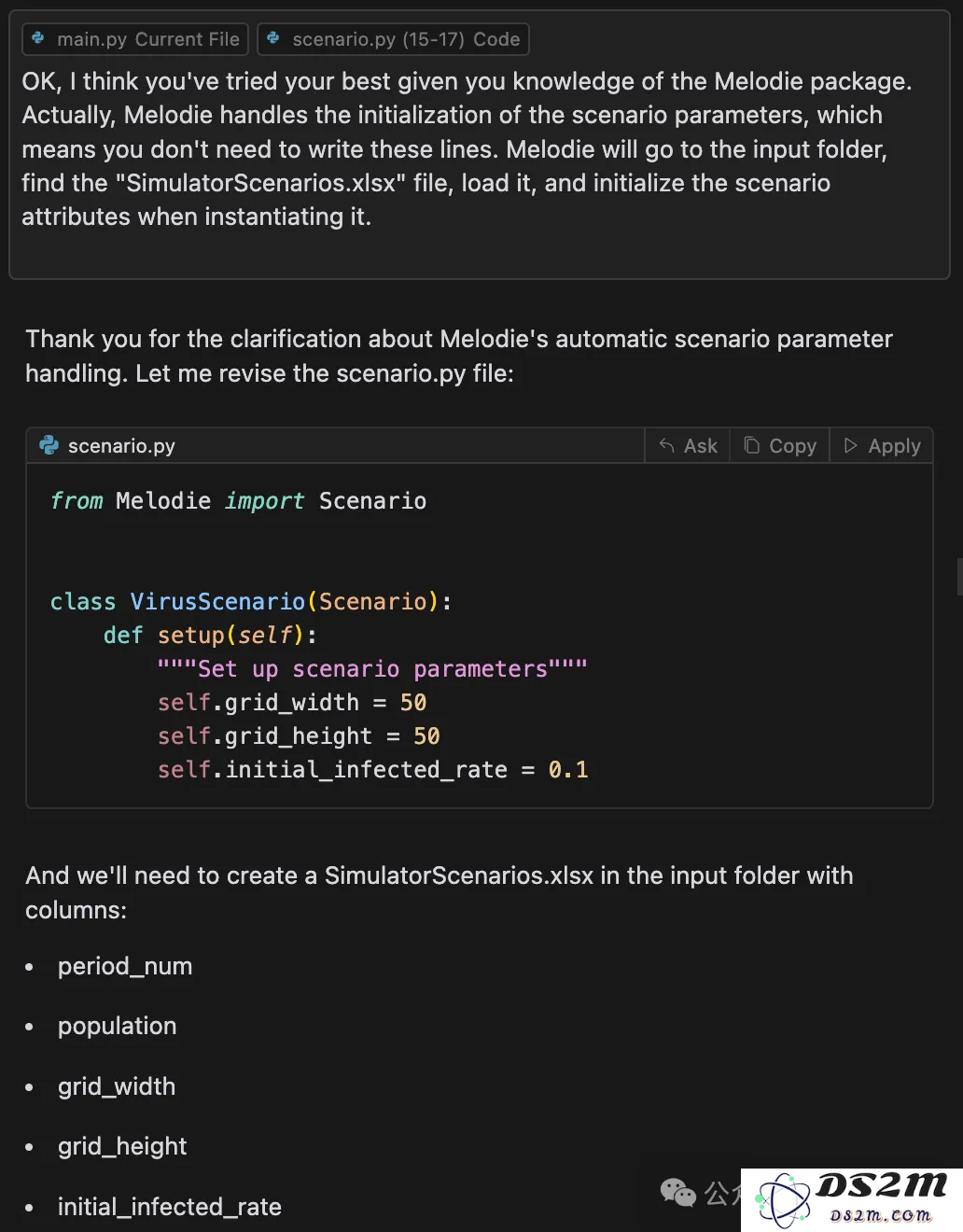Click the 'class VirusScenario(Scenario):' line
The image size is (963, 1232).
(x=251, y=602)
